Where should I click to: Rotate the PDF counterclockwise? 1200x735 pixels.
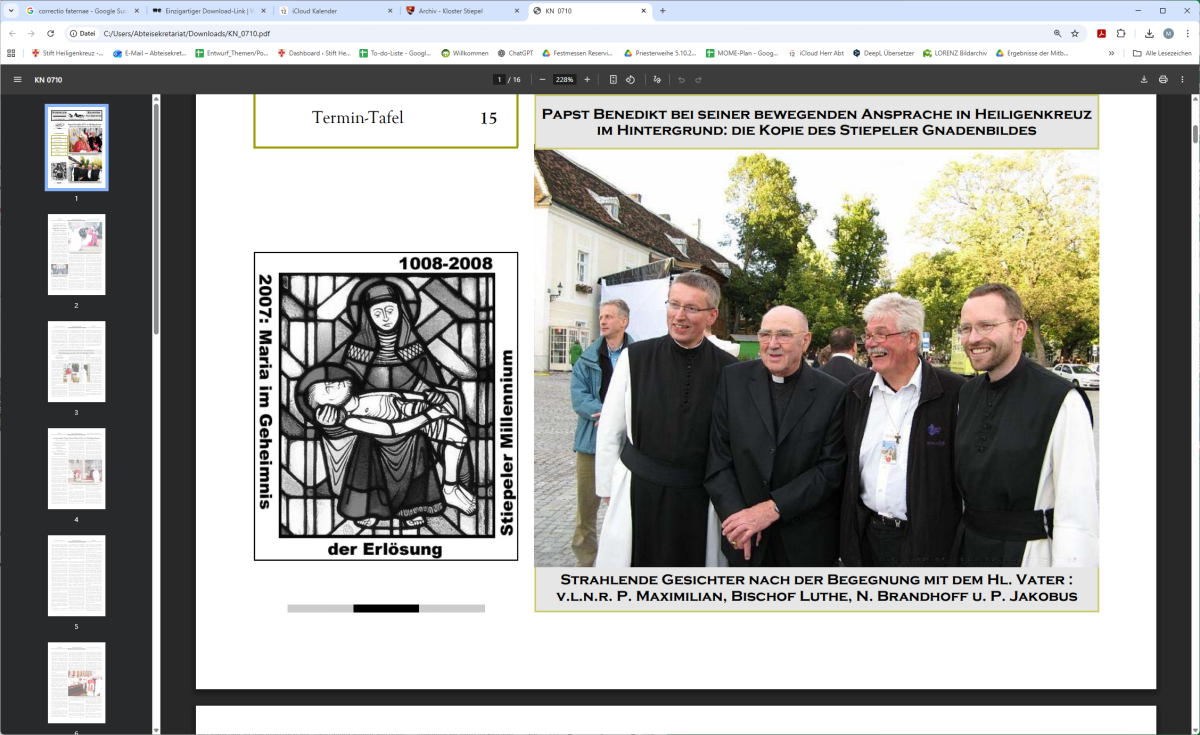[630, 79]
